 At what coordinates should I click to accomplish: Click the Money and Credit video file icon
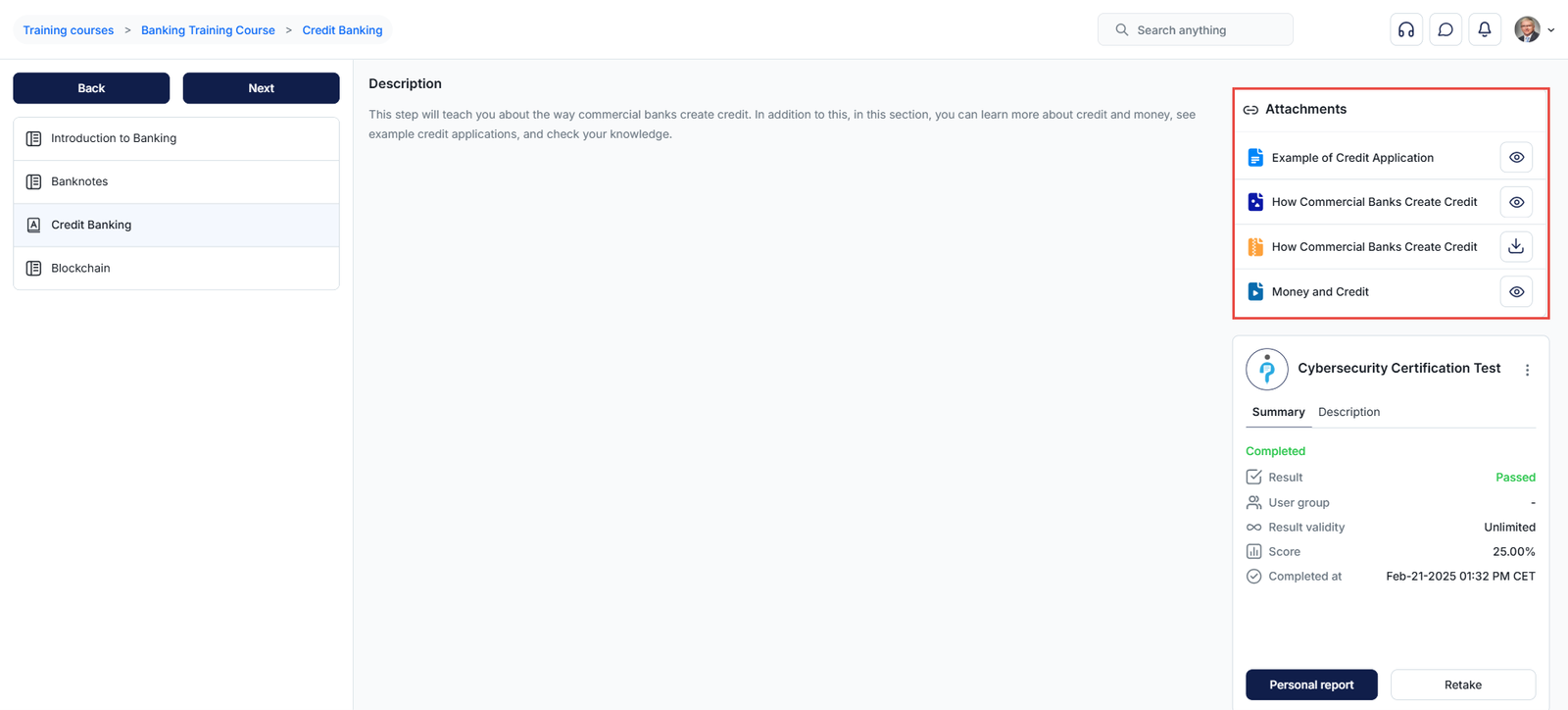pos(1255,292)
